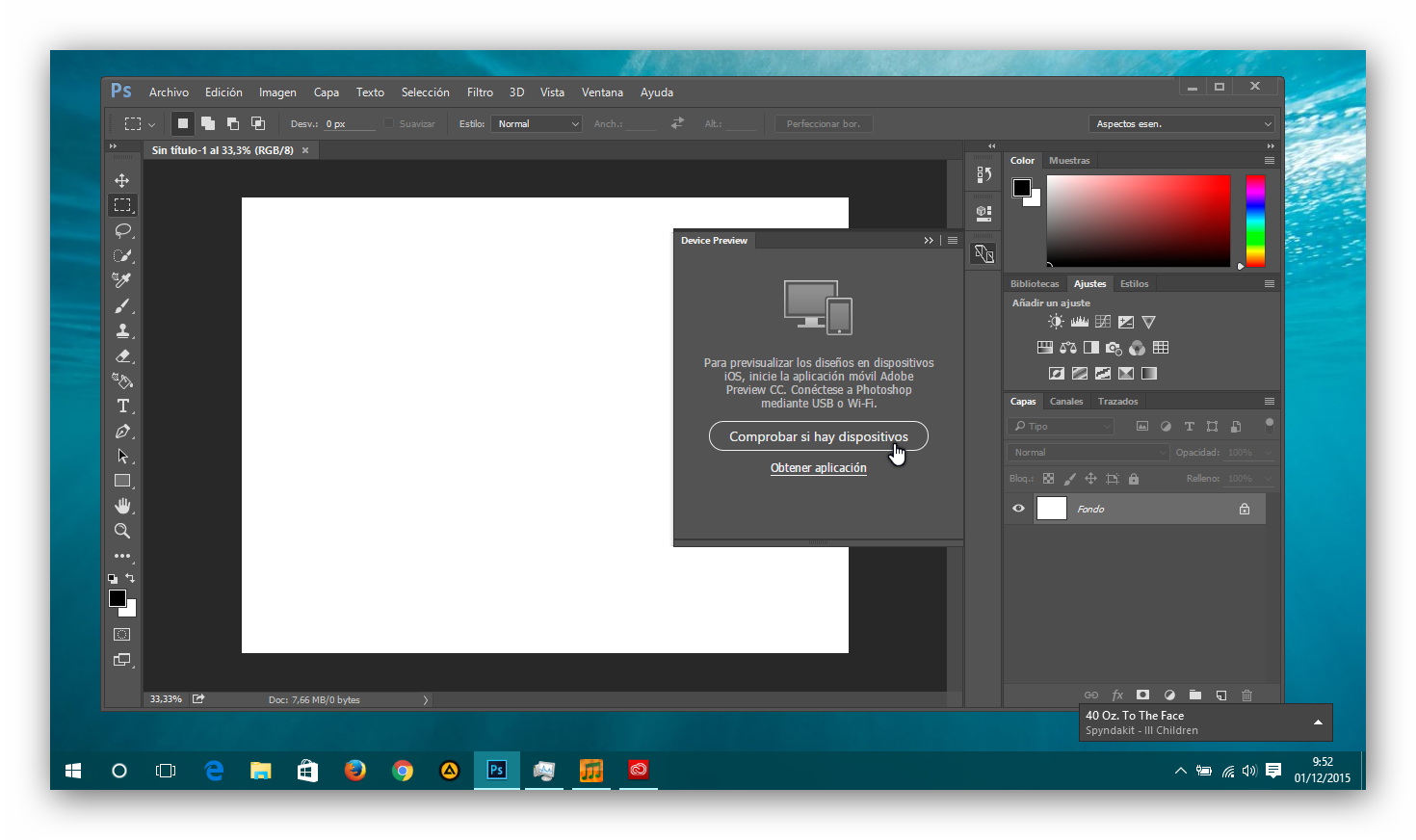The height and width of the screenshot is (840, 1416).
Task: Select the Quick Selection tool
Action: pyautogui.click(x=122, y=255)
